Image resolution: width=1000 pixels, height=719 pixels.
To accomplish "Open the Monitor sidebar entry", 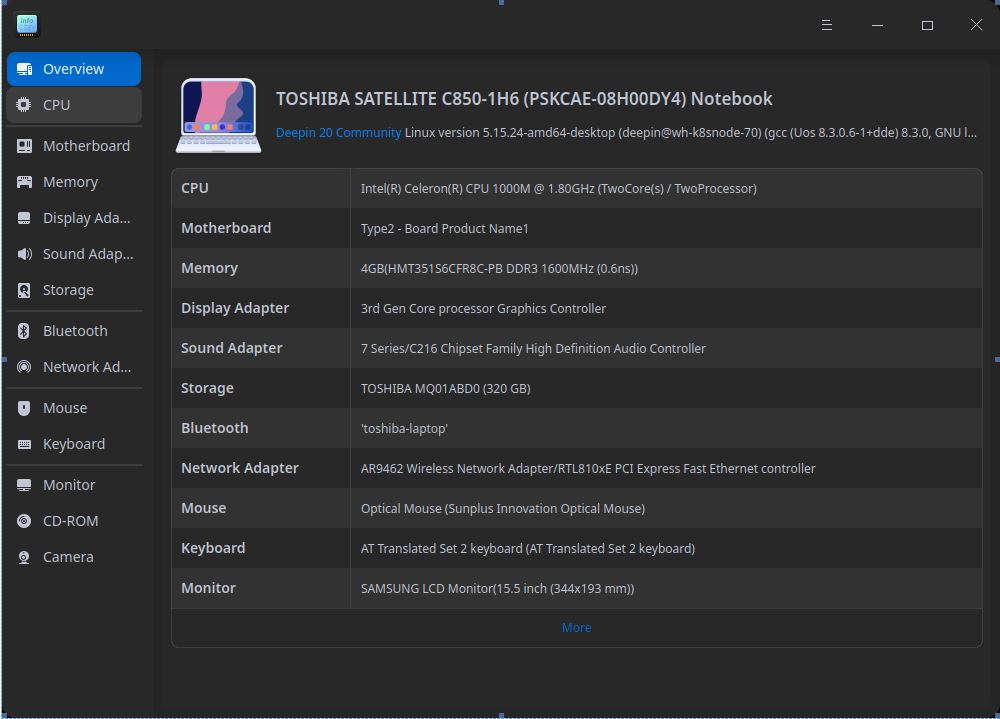I will (x=74, y=485).
